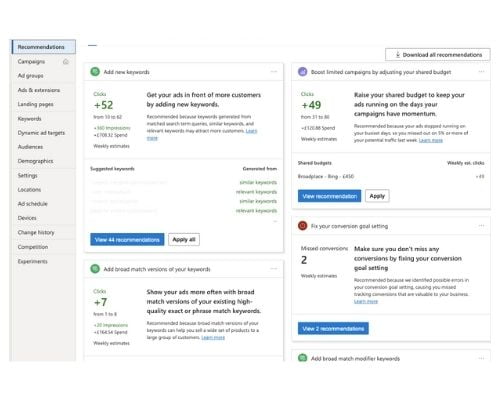Screen dimensions: 500x400
Task: Select Ads & extensions
Action: (x=39, y=90)
